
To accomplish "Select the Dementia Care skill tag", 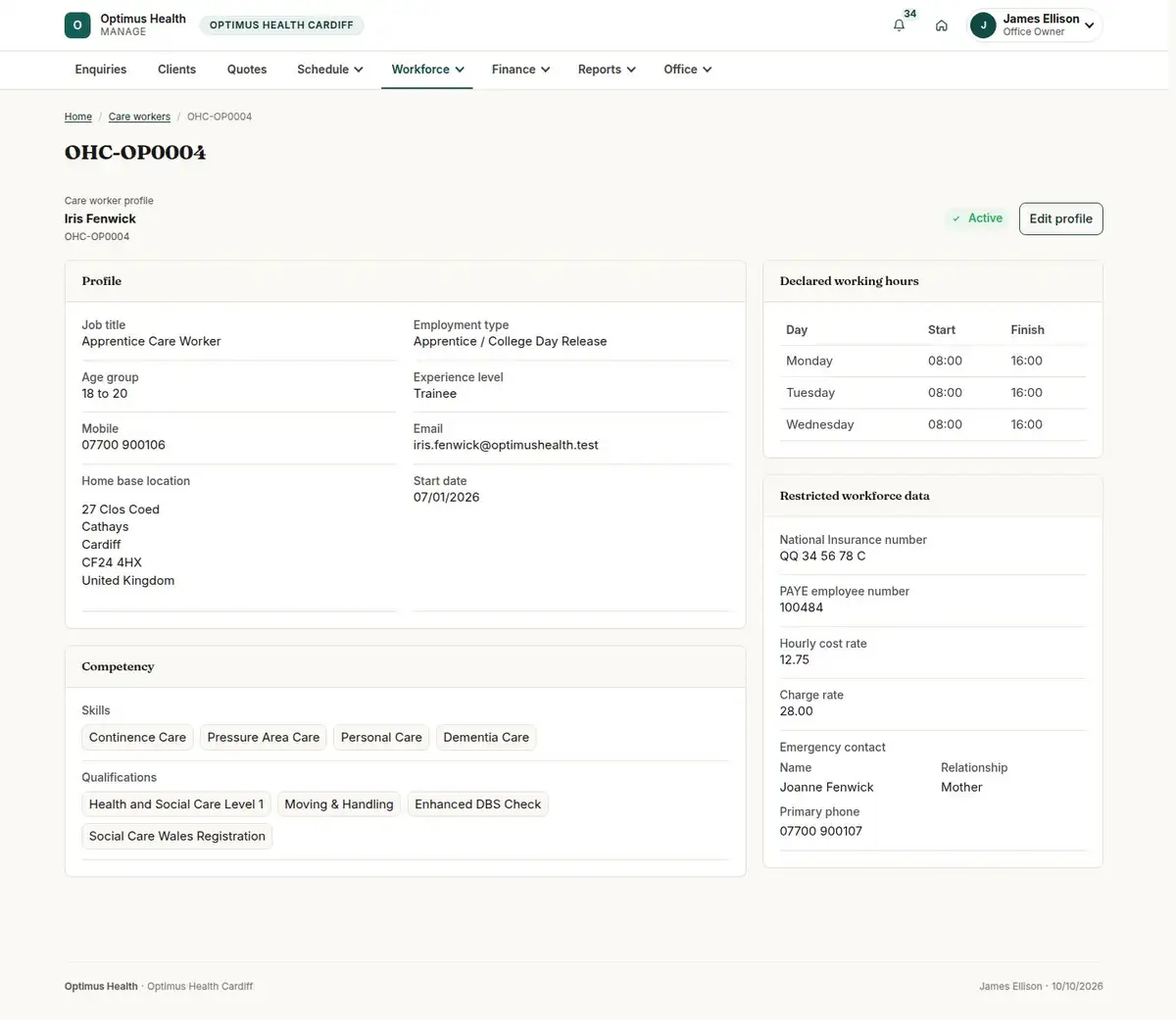I will [x=486, y=738].
